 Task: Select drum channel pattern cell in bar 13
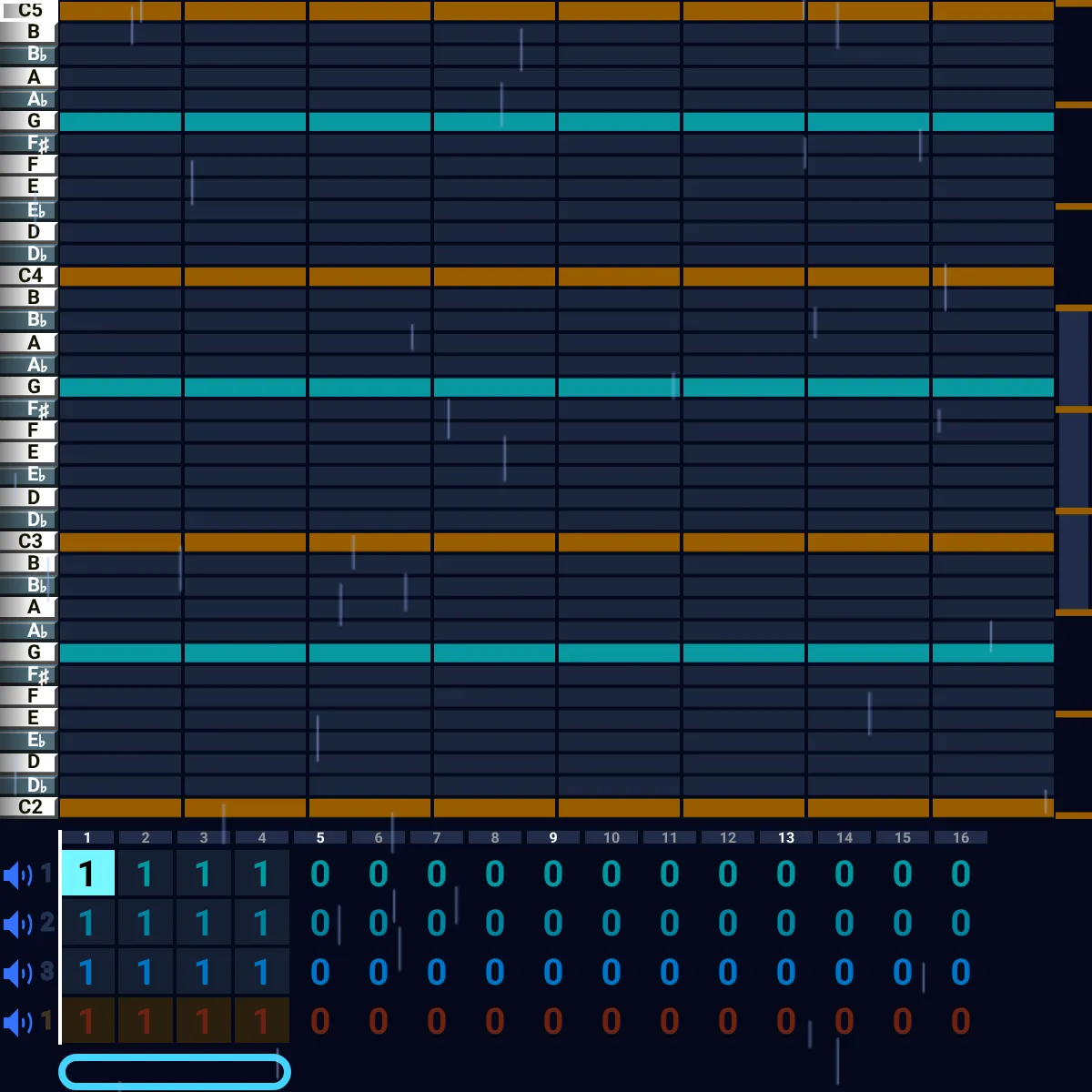click(x=786, y=1021)
